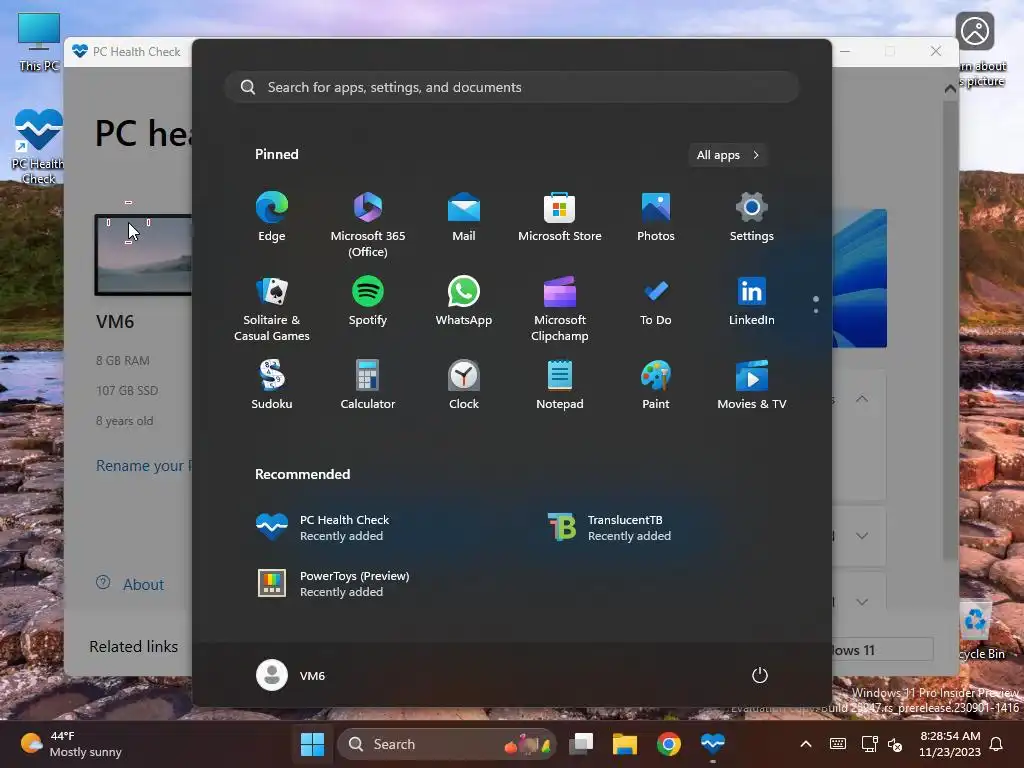Open the Movies & TV app
Viewport: 1024px width, 768px height.
752,385
